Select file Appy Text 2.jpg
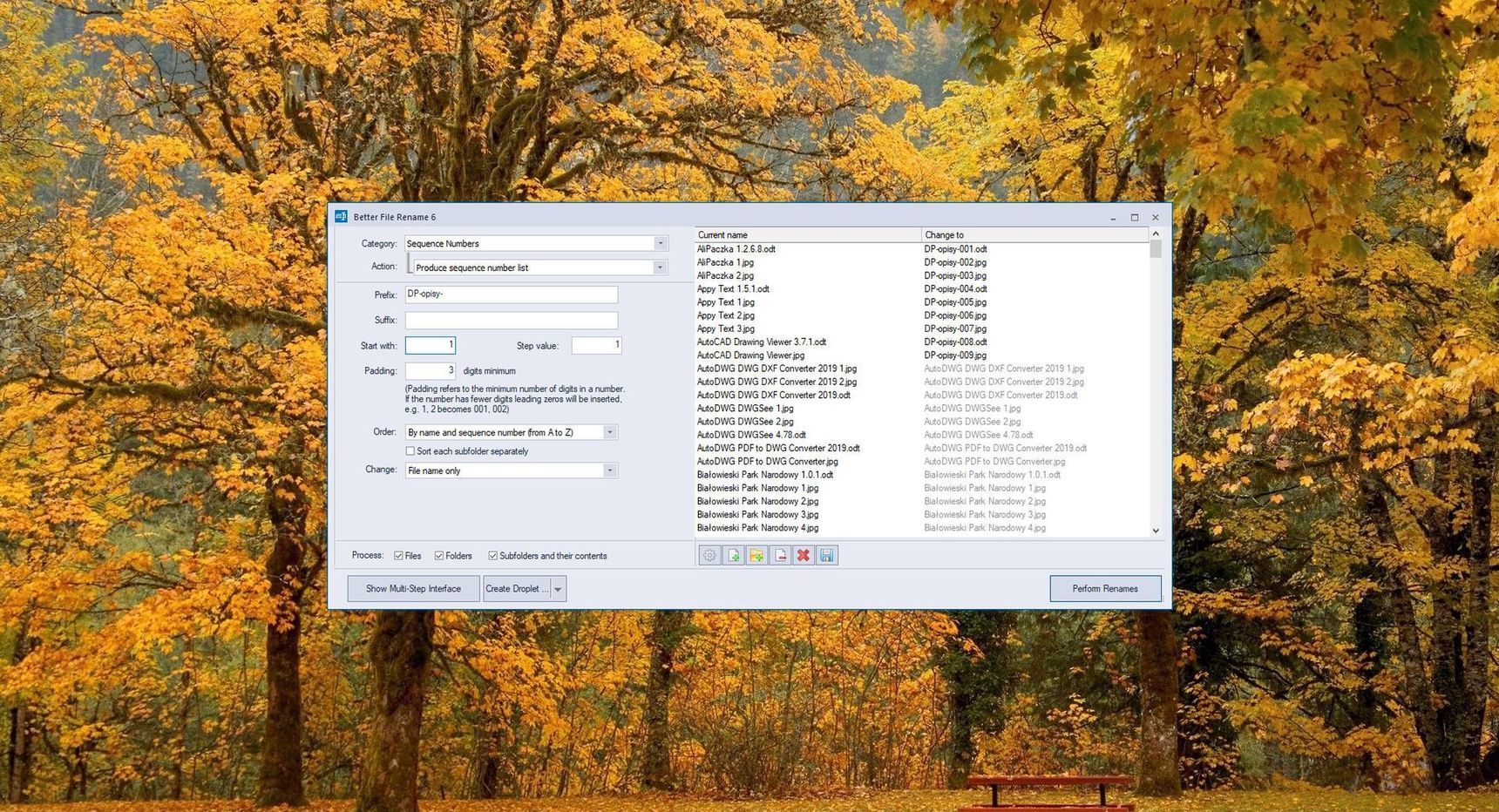 pos(726,315)
